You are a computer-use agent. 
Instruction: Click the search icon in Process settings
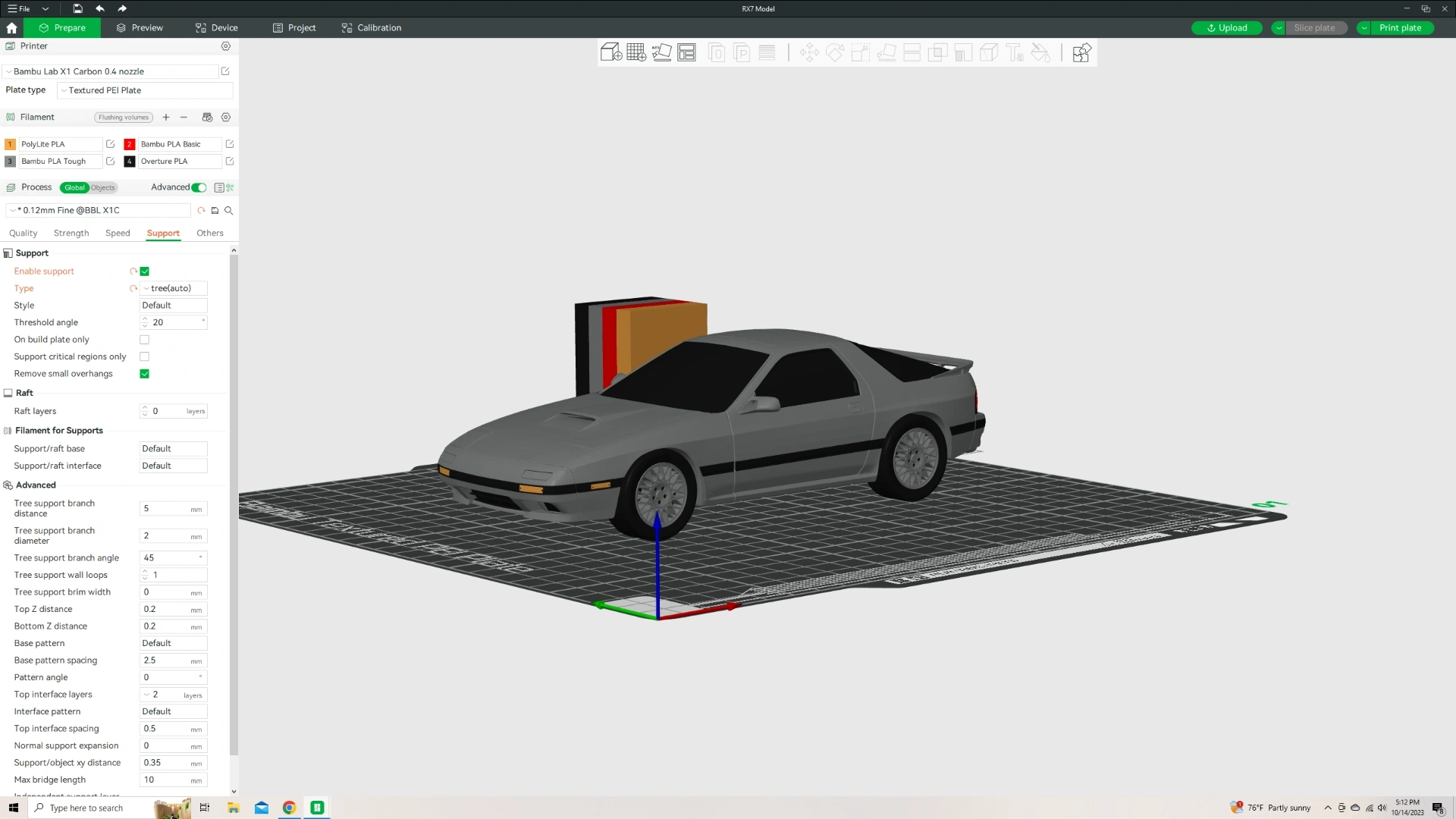coord(228,211)
